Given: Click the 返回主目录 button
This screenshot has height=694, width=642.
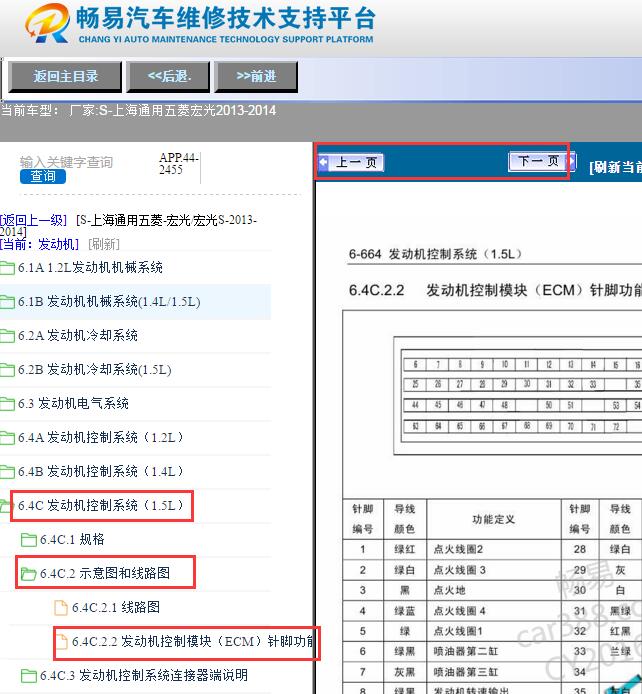Looking at the screenshot, I should (x=65, y=77).
